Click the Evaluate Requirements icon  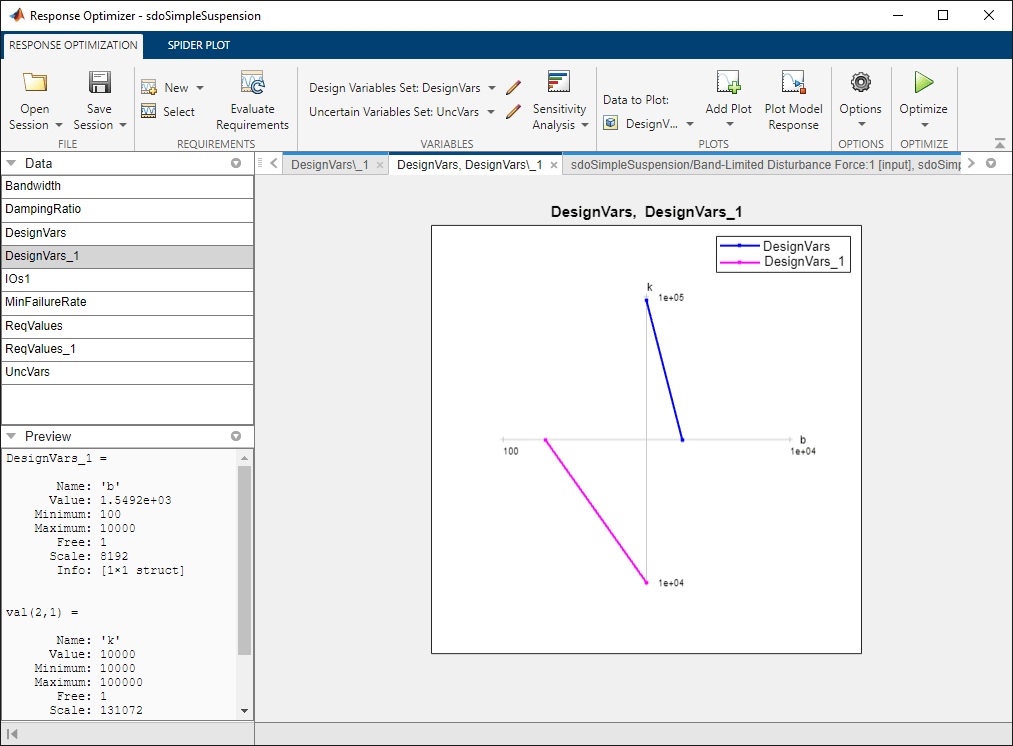pos(252,83)
